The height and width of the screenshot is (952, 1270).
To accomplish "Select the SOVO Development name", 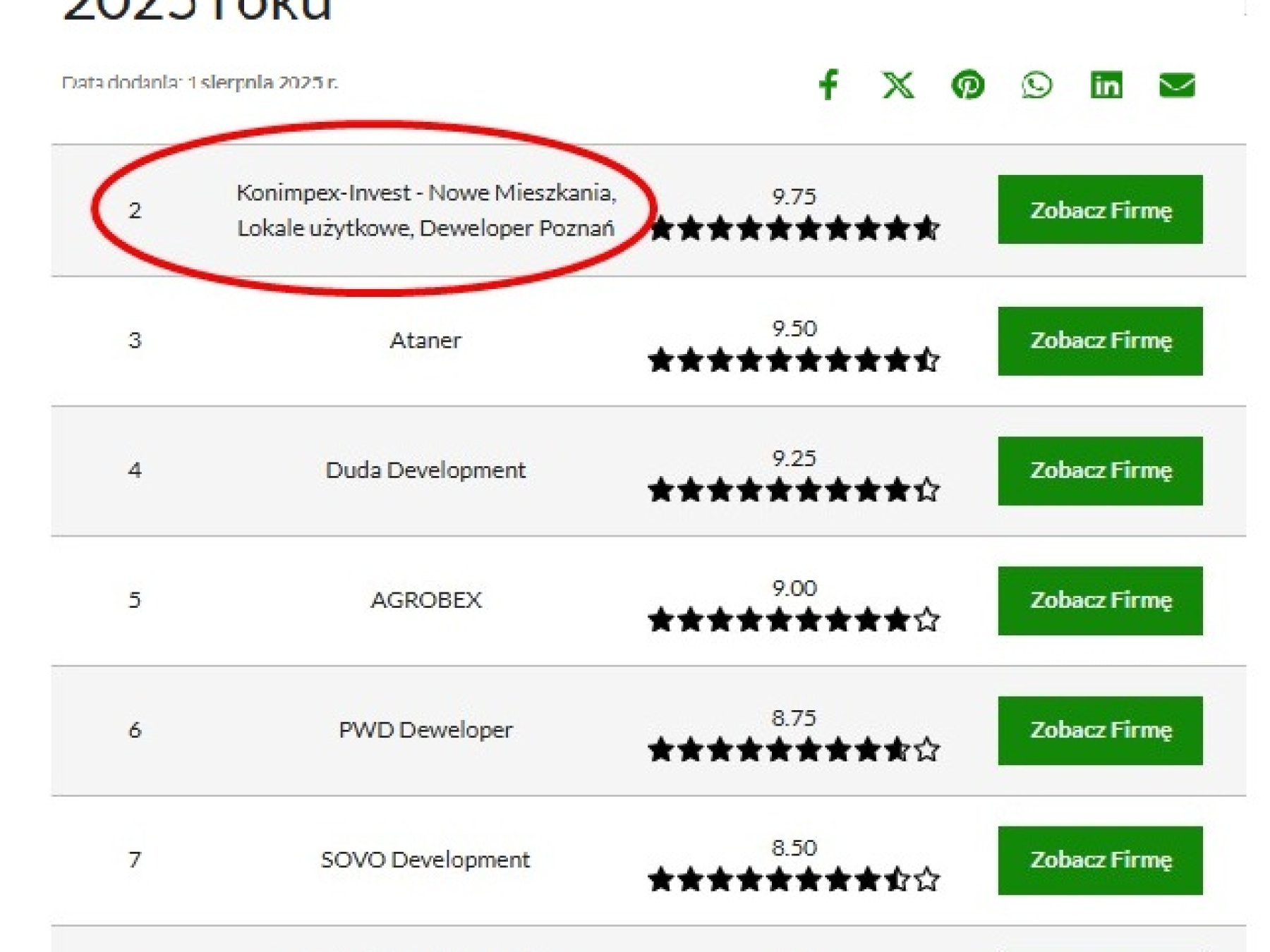I will click(425, 860).
